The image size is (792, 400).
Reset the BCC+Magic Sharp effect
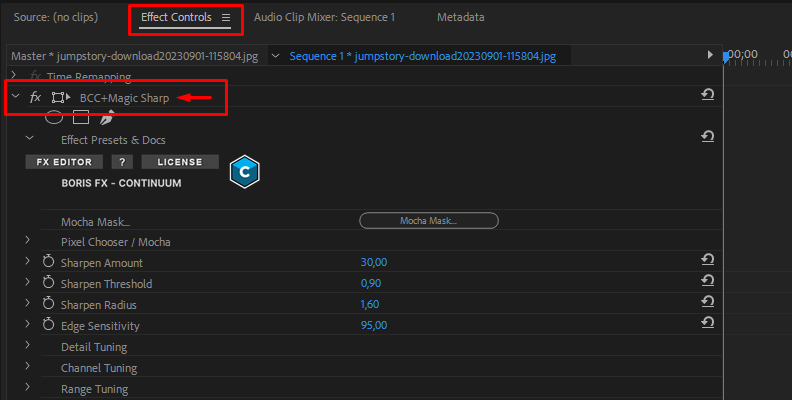[x=708, y=94]
